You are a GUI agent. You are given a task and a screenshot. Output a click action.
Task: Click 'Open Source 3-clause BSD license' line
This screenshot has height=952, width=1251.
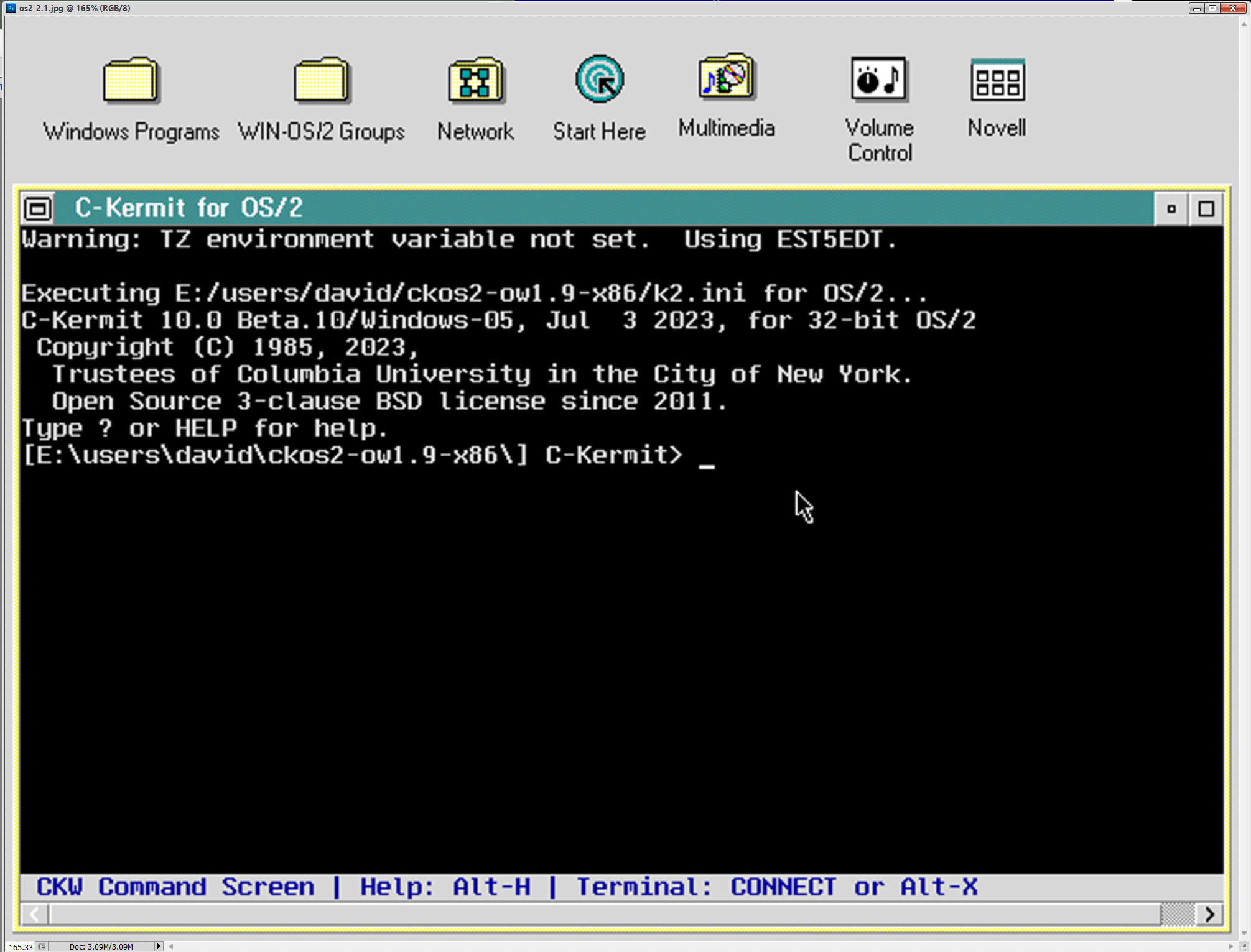coord(389,401)
